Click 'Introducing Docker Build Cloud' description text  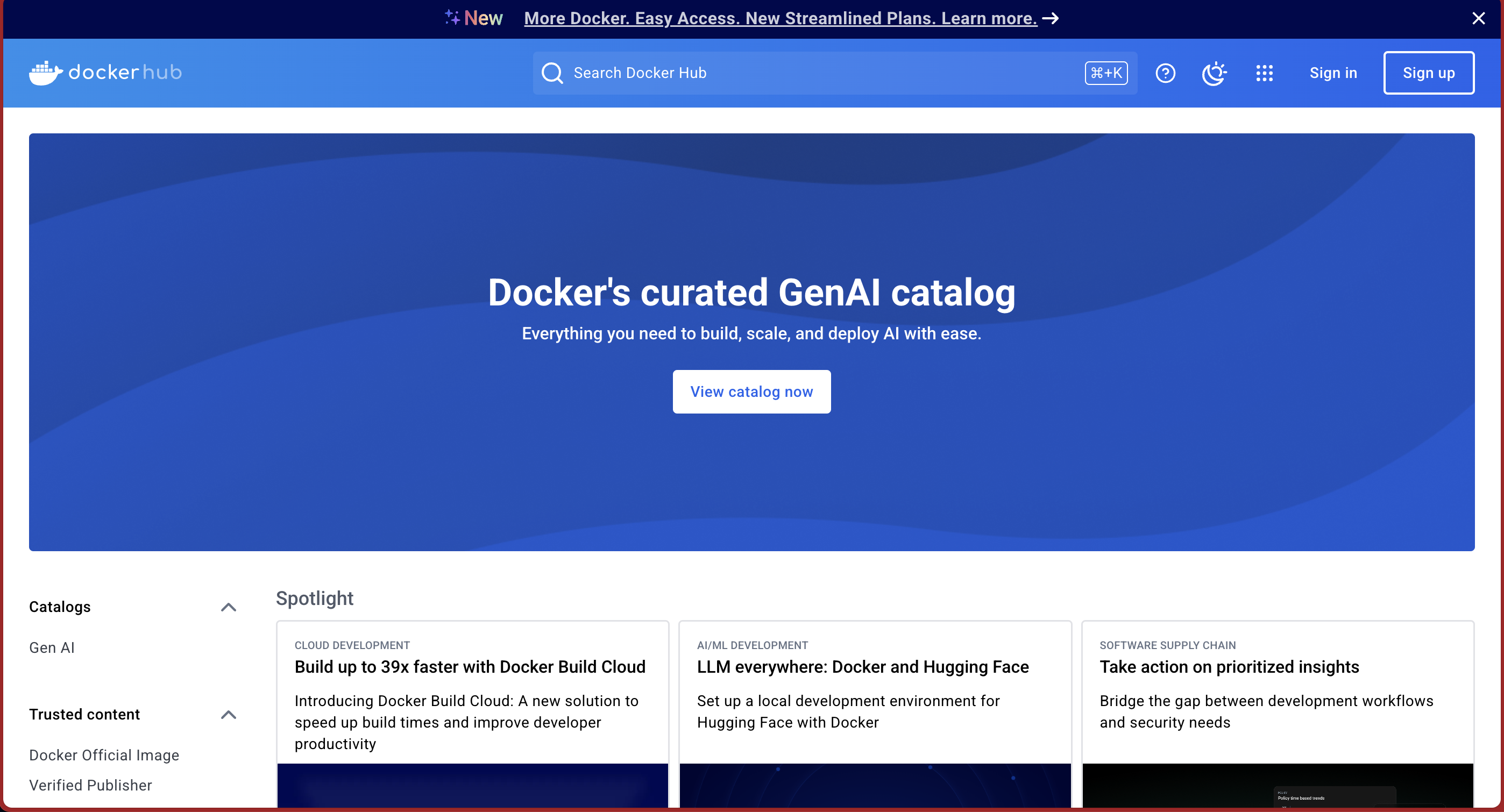coord(467,723)
